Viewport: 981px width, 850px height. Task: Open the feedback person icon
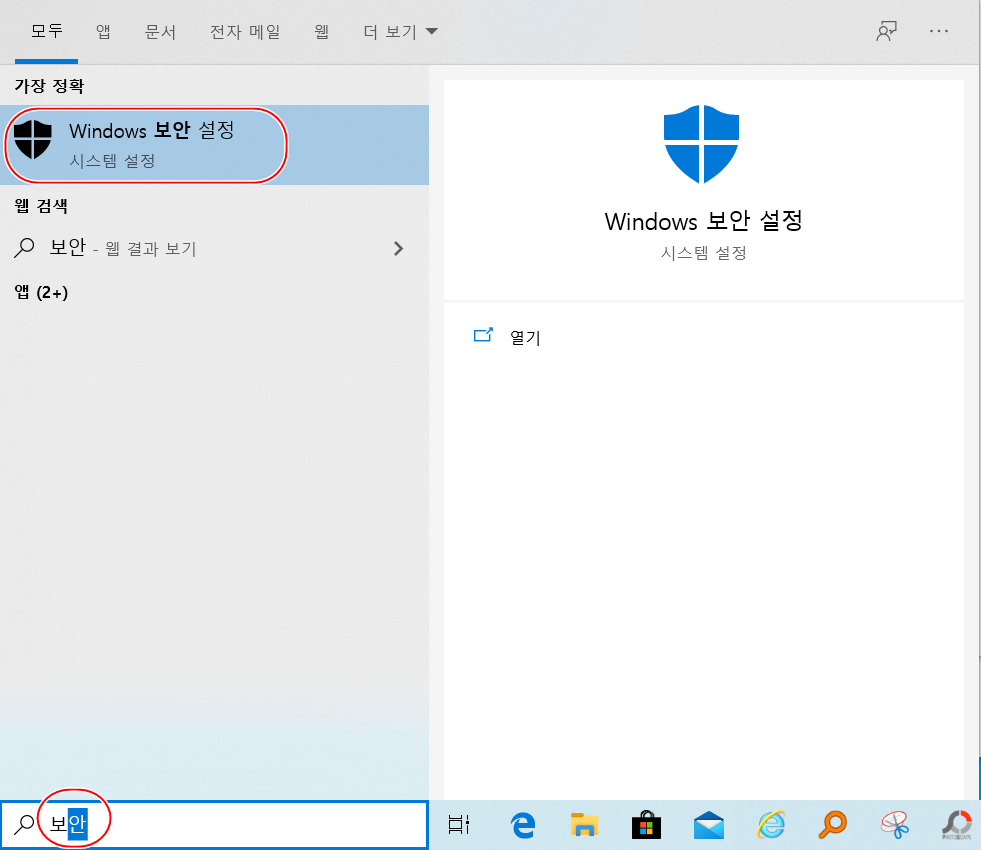(886, 31)
